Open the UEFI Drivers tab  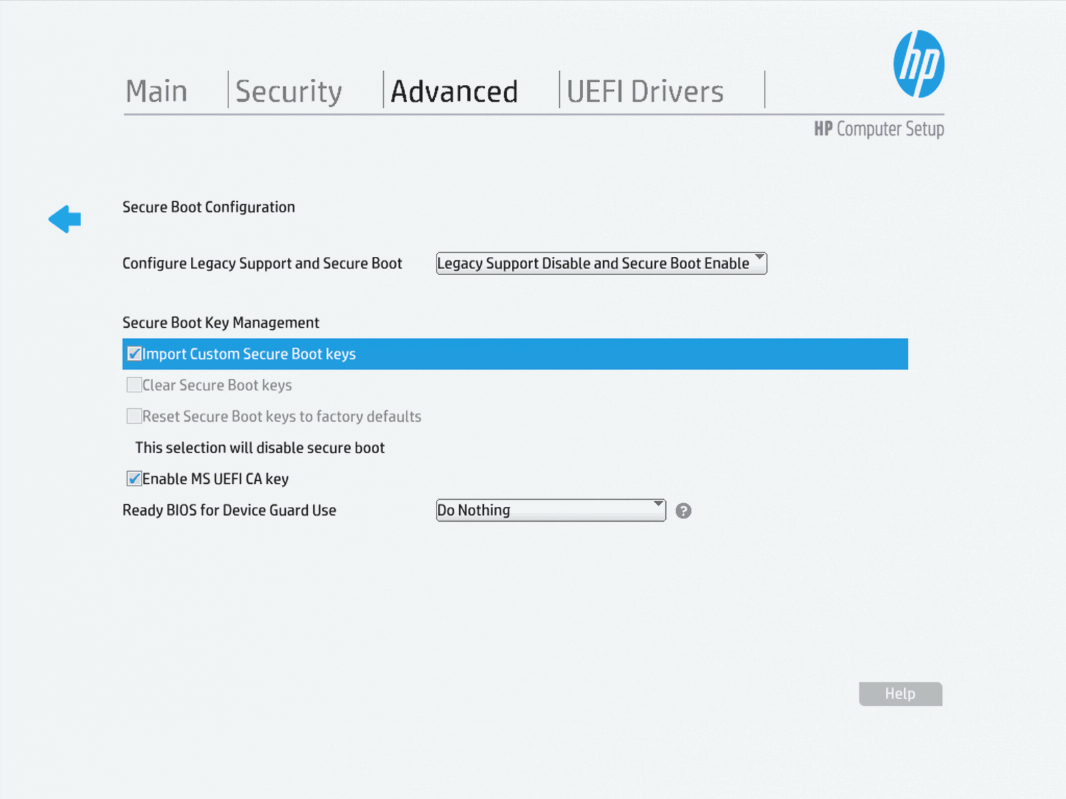[x=645, y=91]
